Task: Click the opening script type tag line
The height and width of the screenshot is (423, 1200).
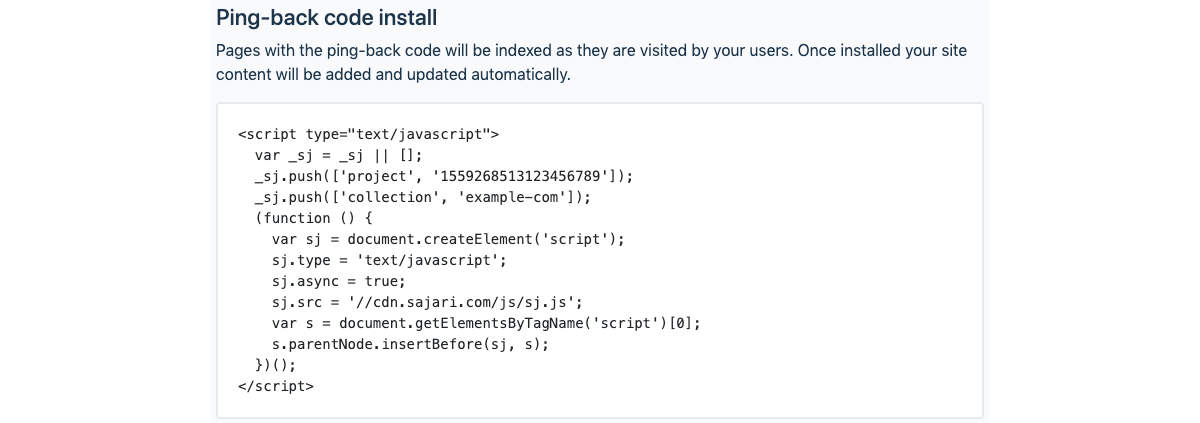Action: (368, 134)
